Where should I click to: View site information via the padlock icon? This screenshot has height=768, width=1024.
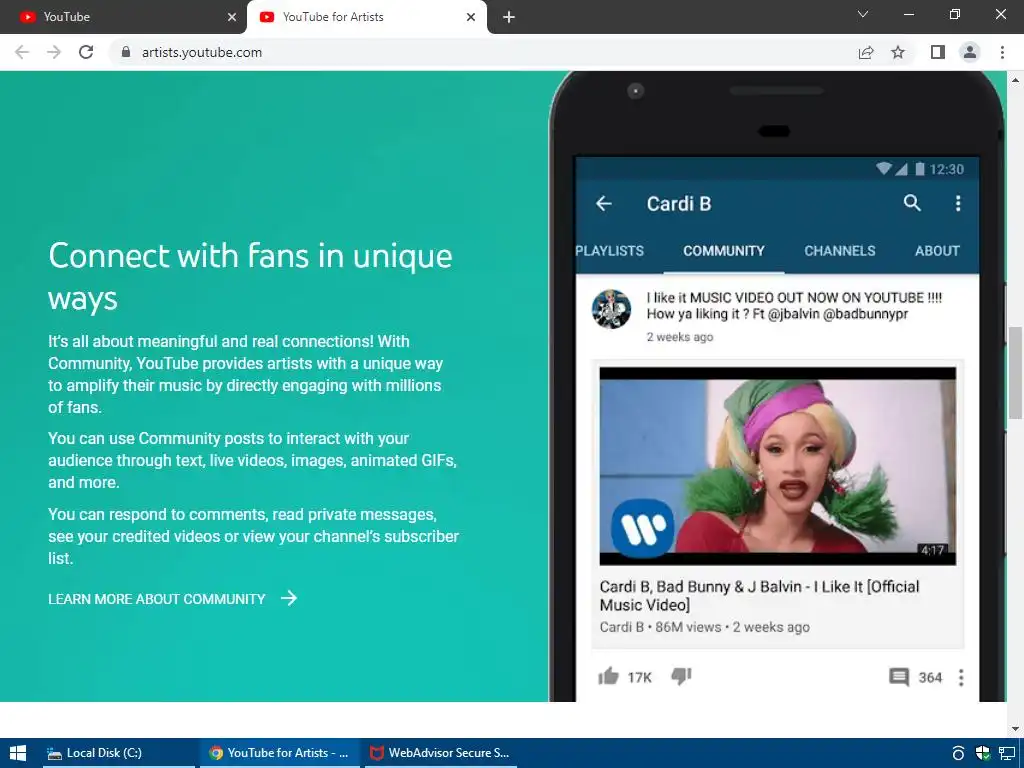point(126,52)
